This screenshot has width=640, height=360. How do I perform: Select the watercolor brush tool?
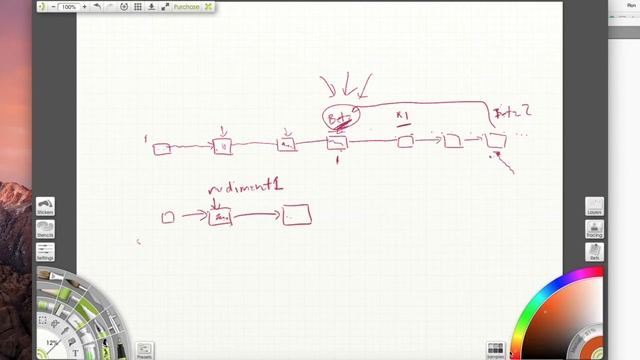point(76,284)
